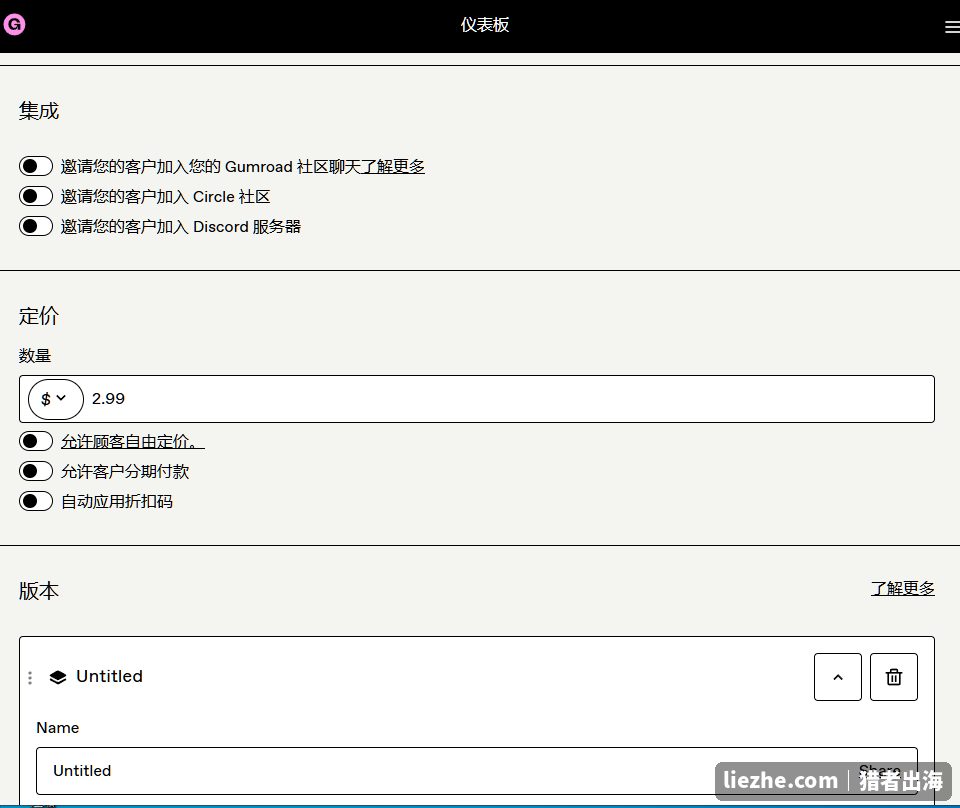This screenshot has height=808, width=960.
Task: Enable 允许客户分期付款 switch
Action: click(x=36, y=471)
